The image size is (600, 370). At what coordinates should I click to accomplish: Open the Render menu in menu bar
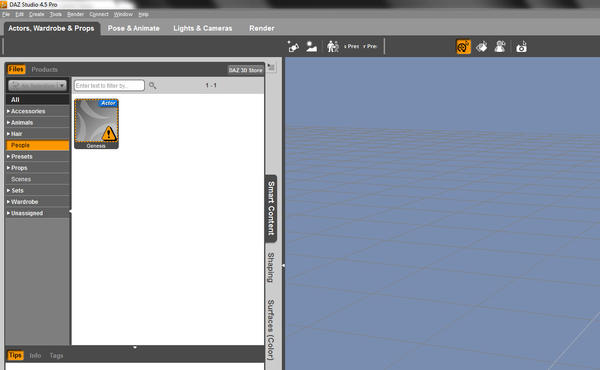pyautogui.click(x=75, y=14)
